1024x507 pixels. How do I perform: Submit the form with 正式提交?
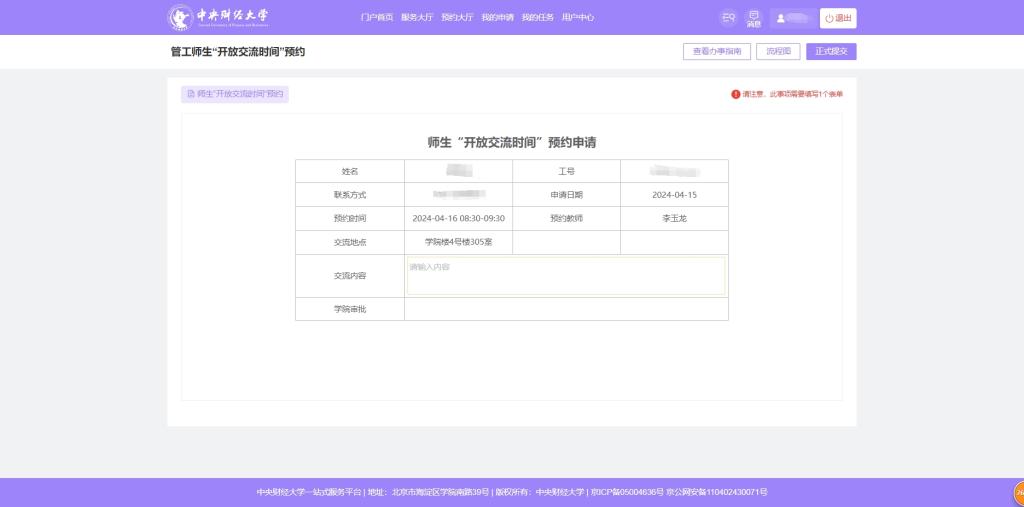click(831, 51)
